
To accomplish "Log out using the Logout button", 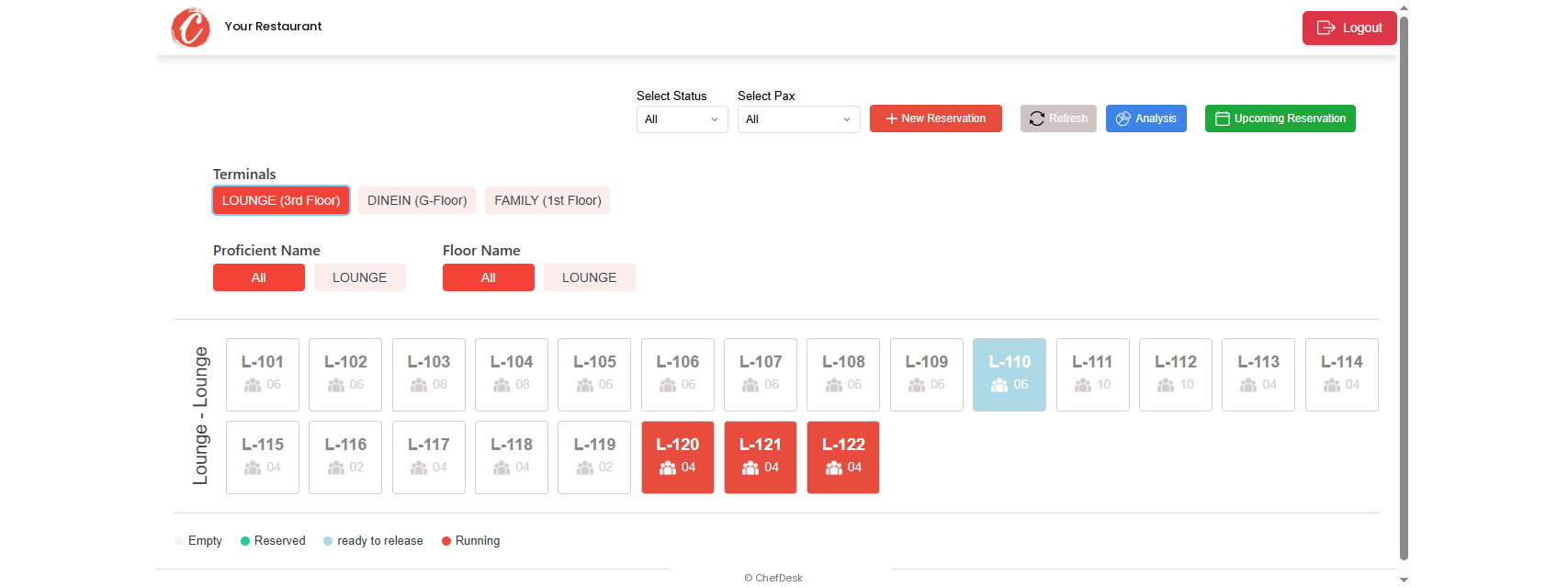I will pyautogui.click(x=1349, y=28).
